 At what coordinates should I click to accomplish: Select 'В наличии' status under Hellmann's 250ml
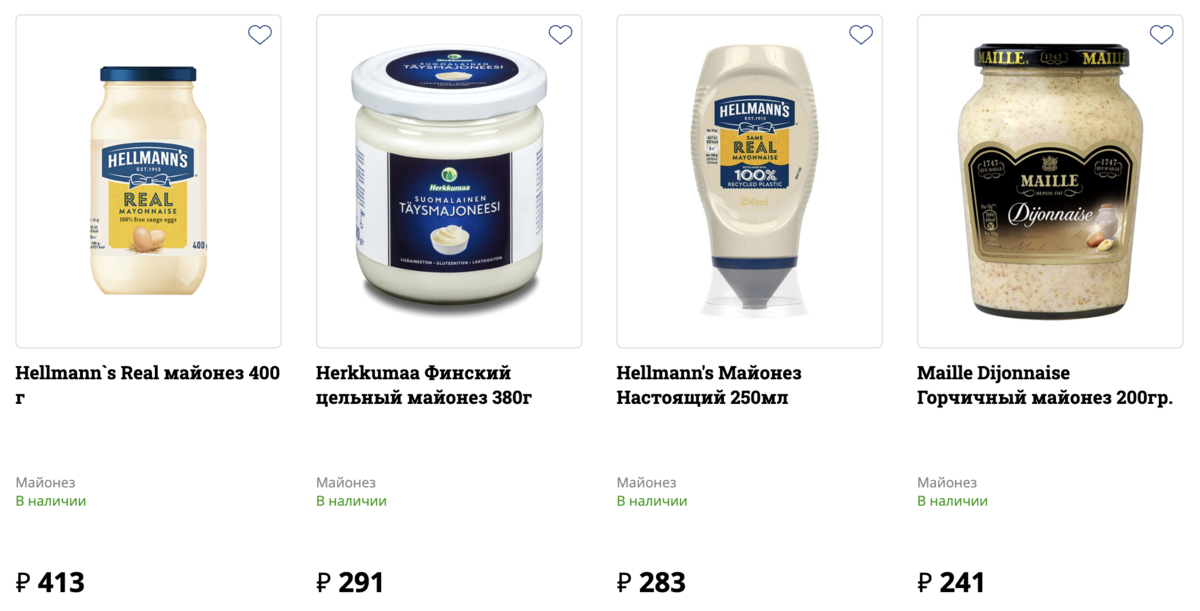tap(652, 501)
